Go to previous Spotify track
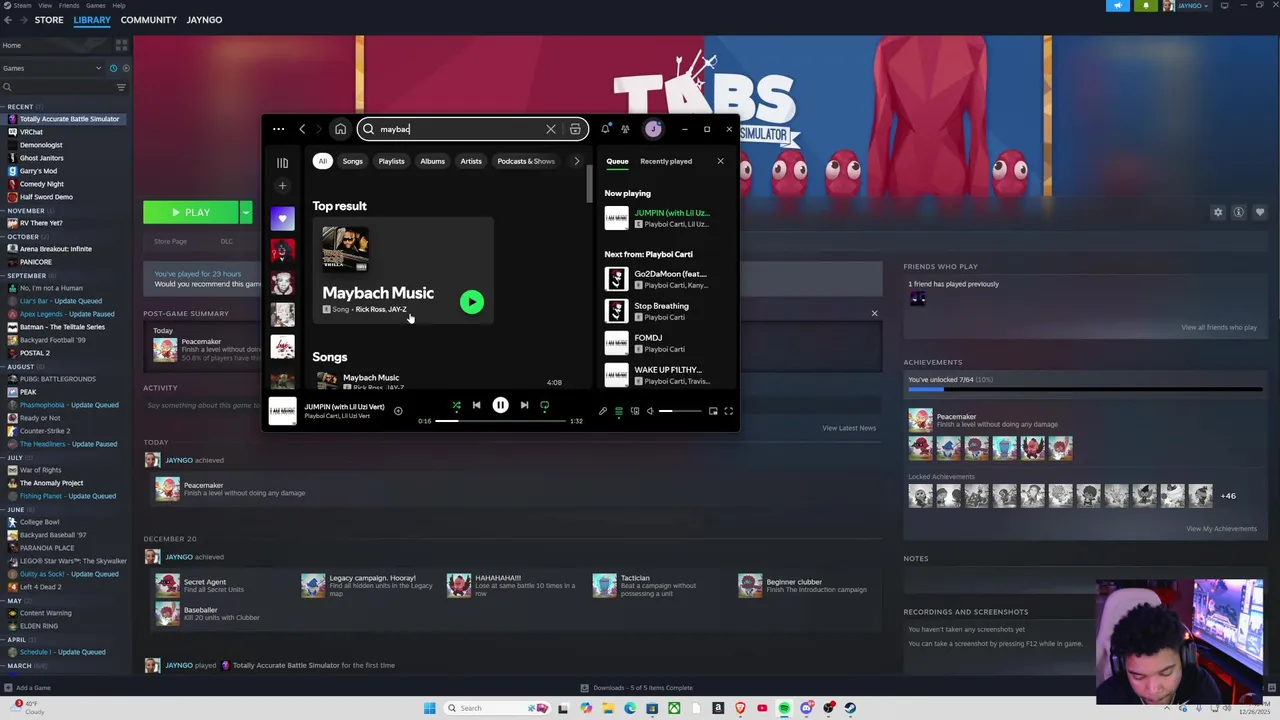The width and height of the screenshot is (1280, 720). coord(476,405)
